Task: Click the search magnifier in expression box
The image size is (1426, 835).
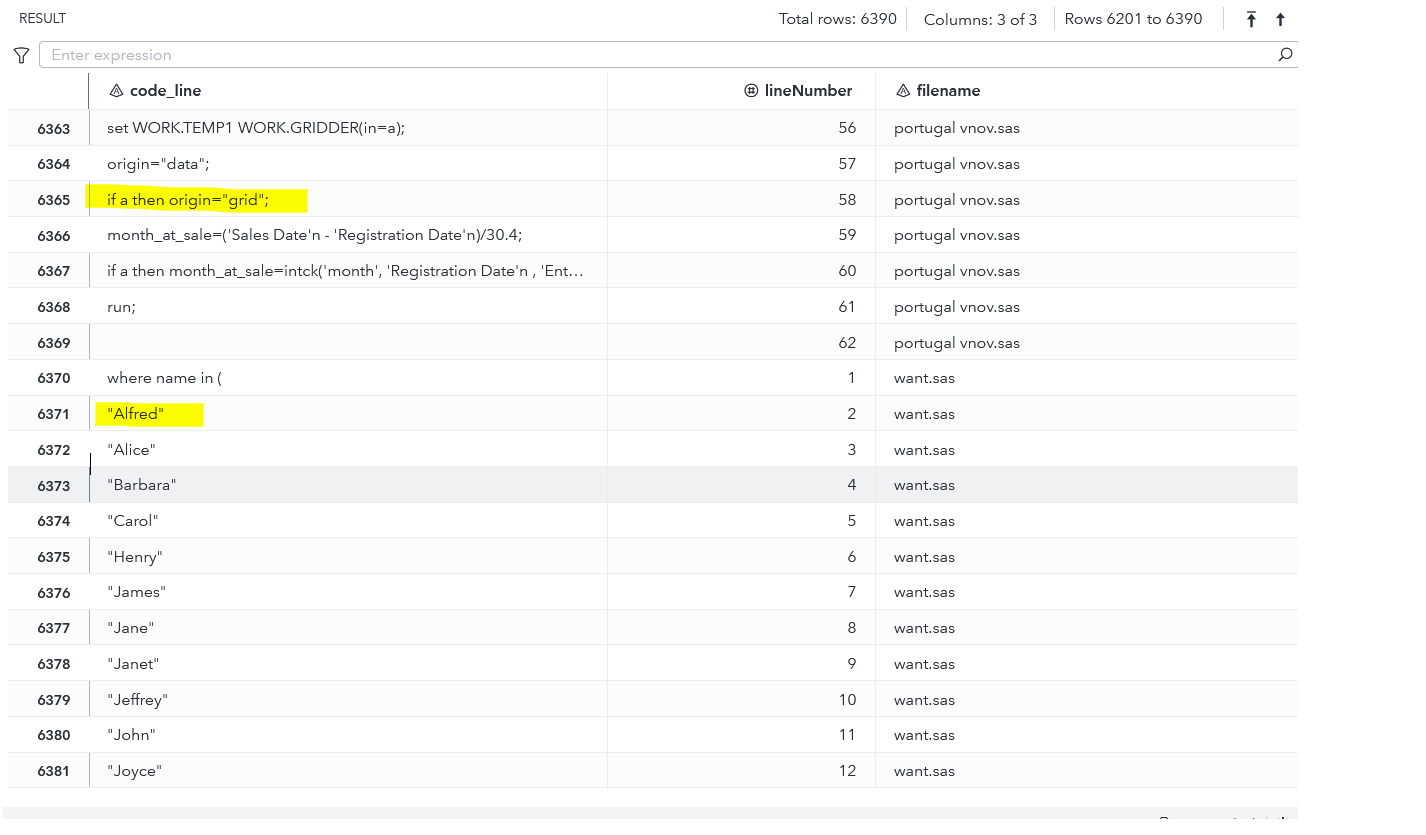Action: point(1285,55)
